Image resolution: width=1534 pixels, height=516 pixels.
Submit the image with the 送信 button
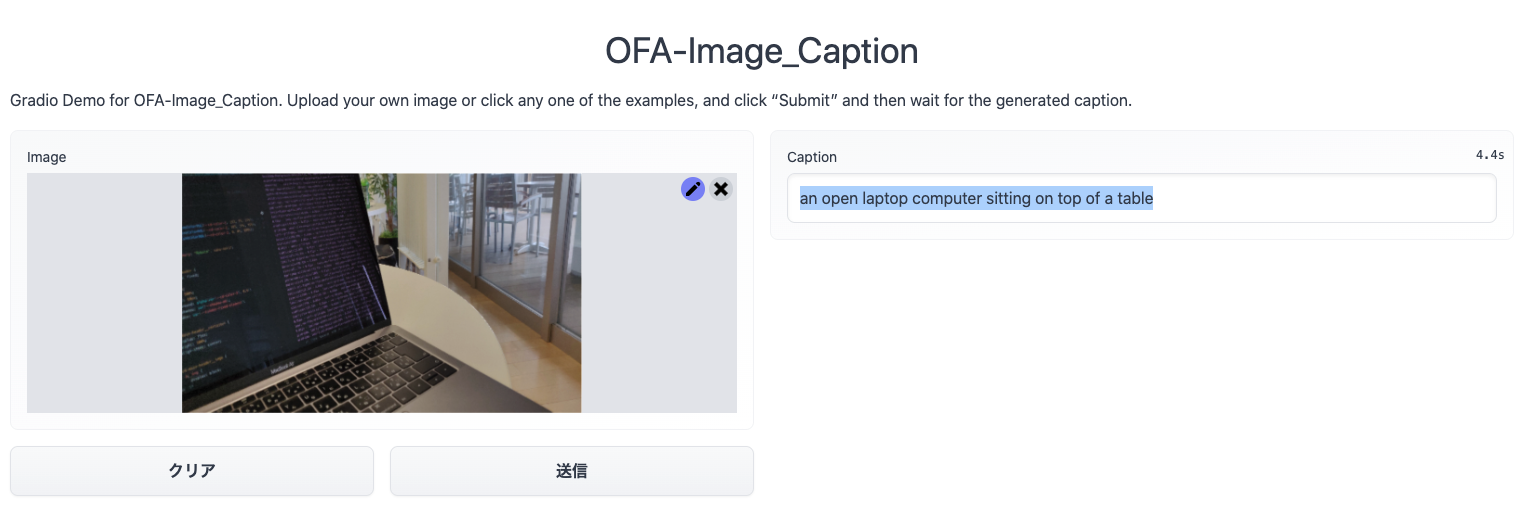(x=571, y=471)
